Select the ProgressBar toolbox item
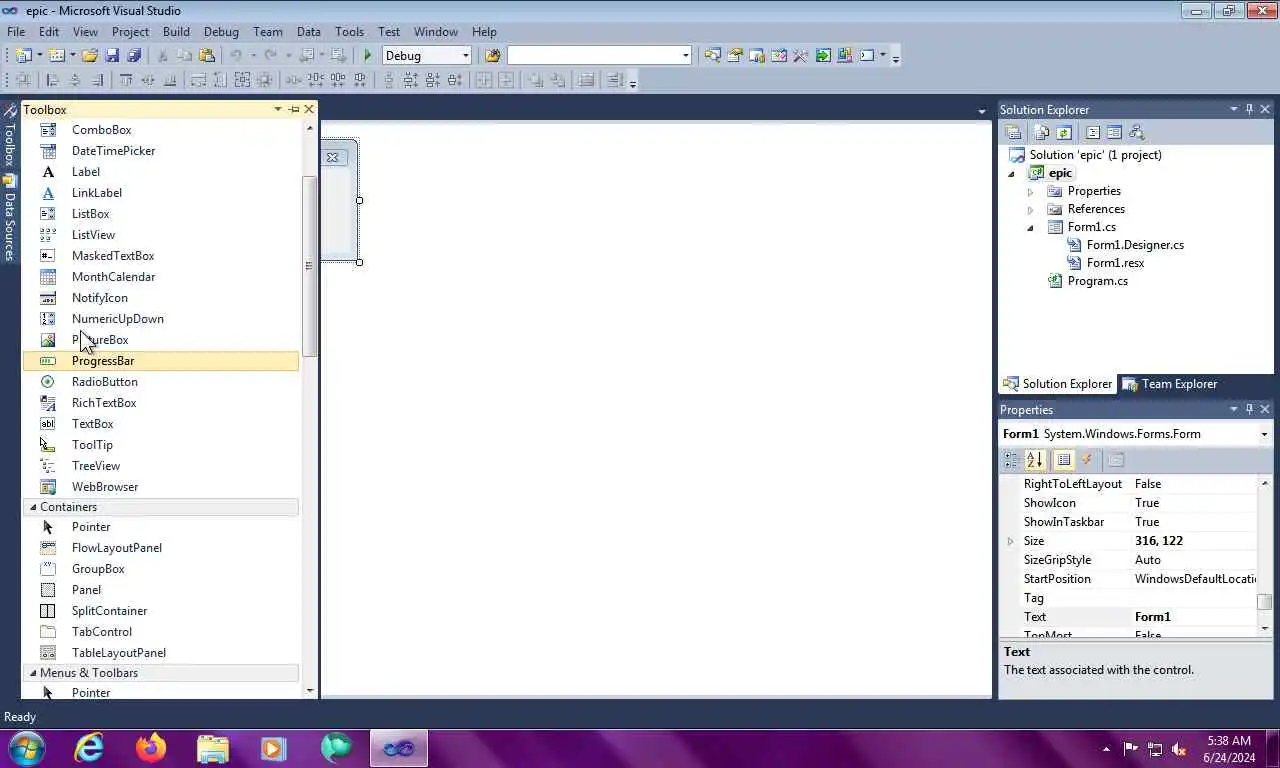The height and width of the screenshot is (768, 1280). pos(161,361)
